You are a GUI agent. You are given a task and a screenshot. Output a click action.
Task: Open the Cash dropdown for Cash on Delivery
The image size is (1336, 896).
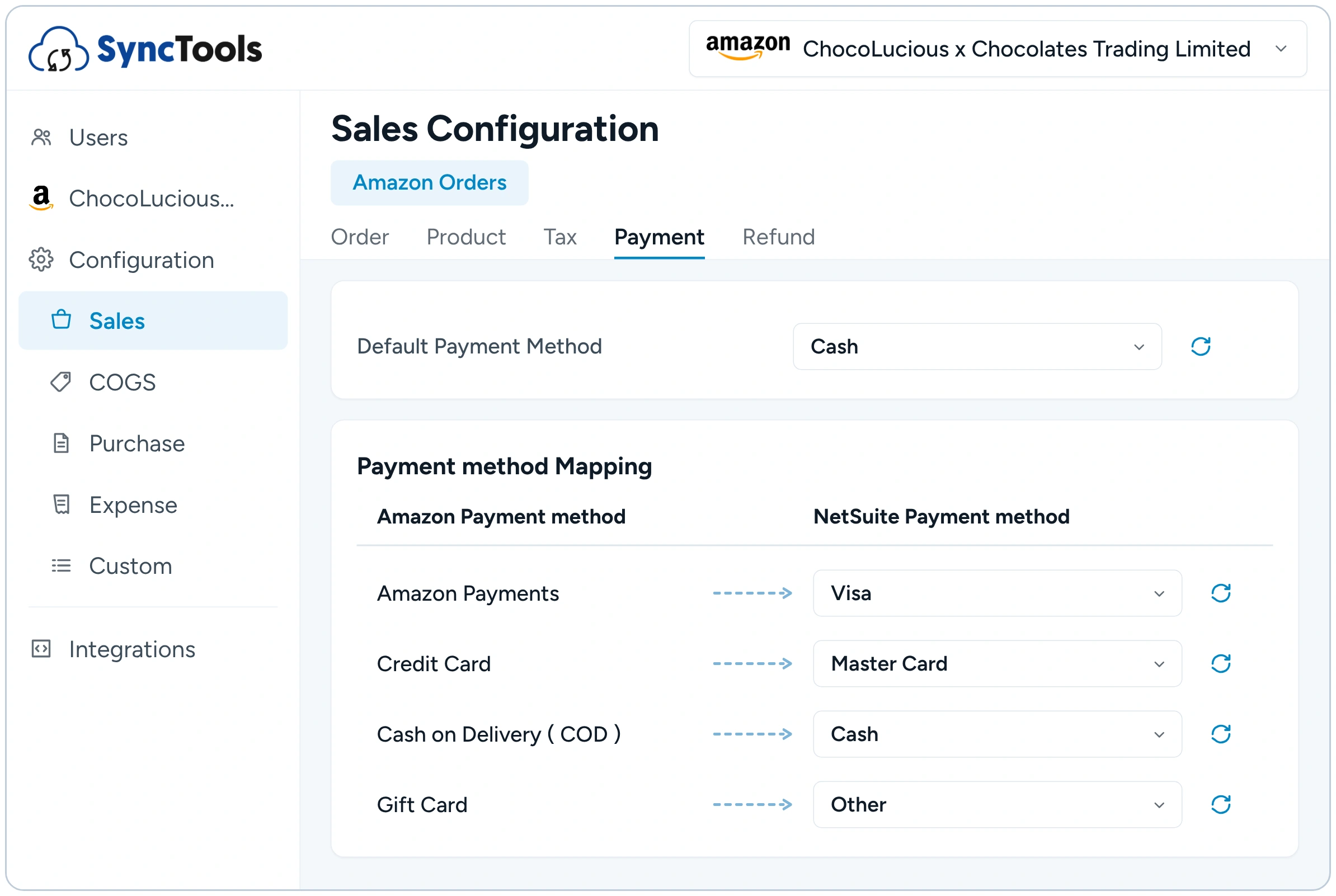coord(996,734)
